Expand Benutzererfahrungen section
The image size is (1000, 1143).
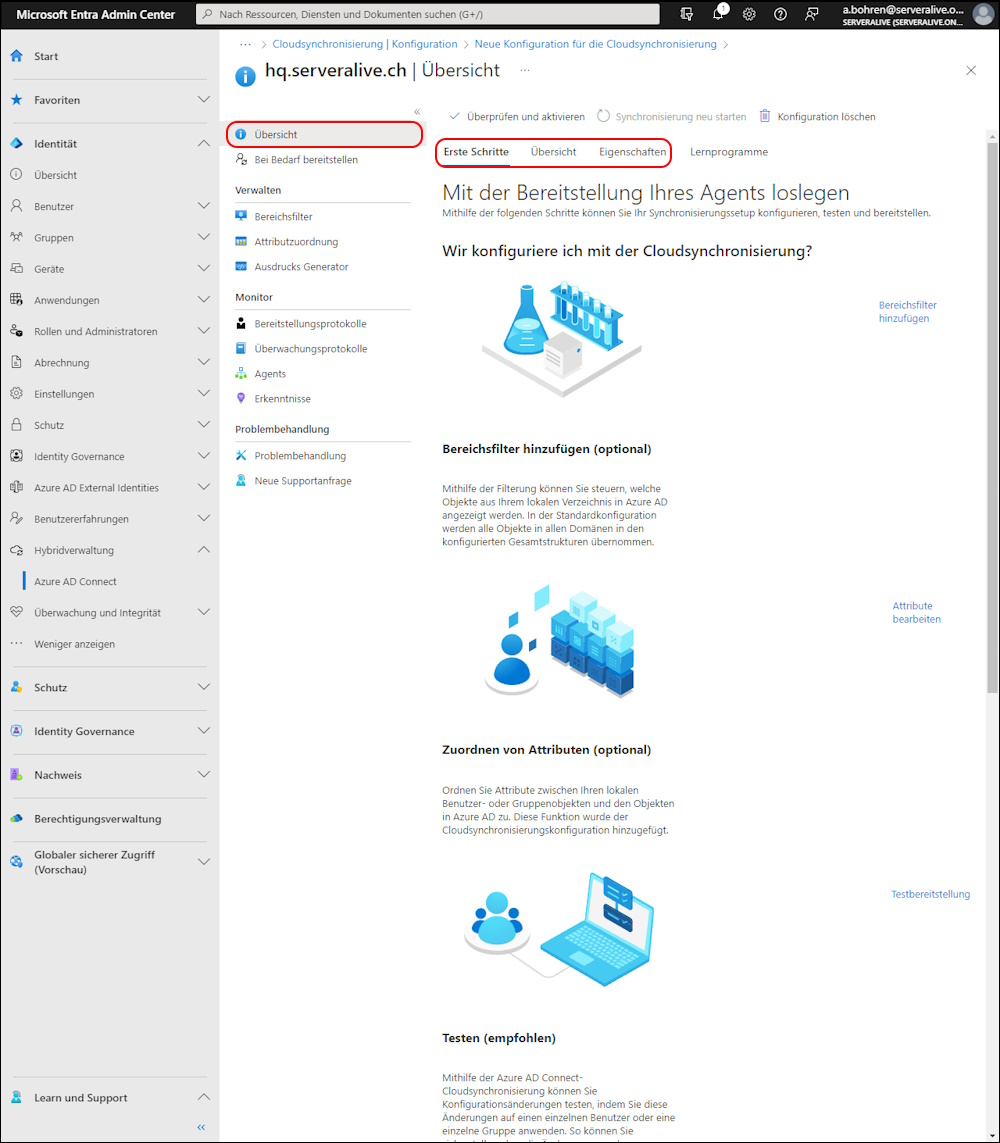[x=204, y=519]
